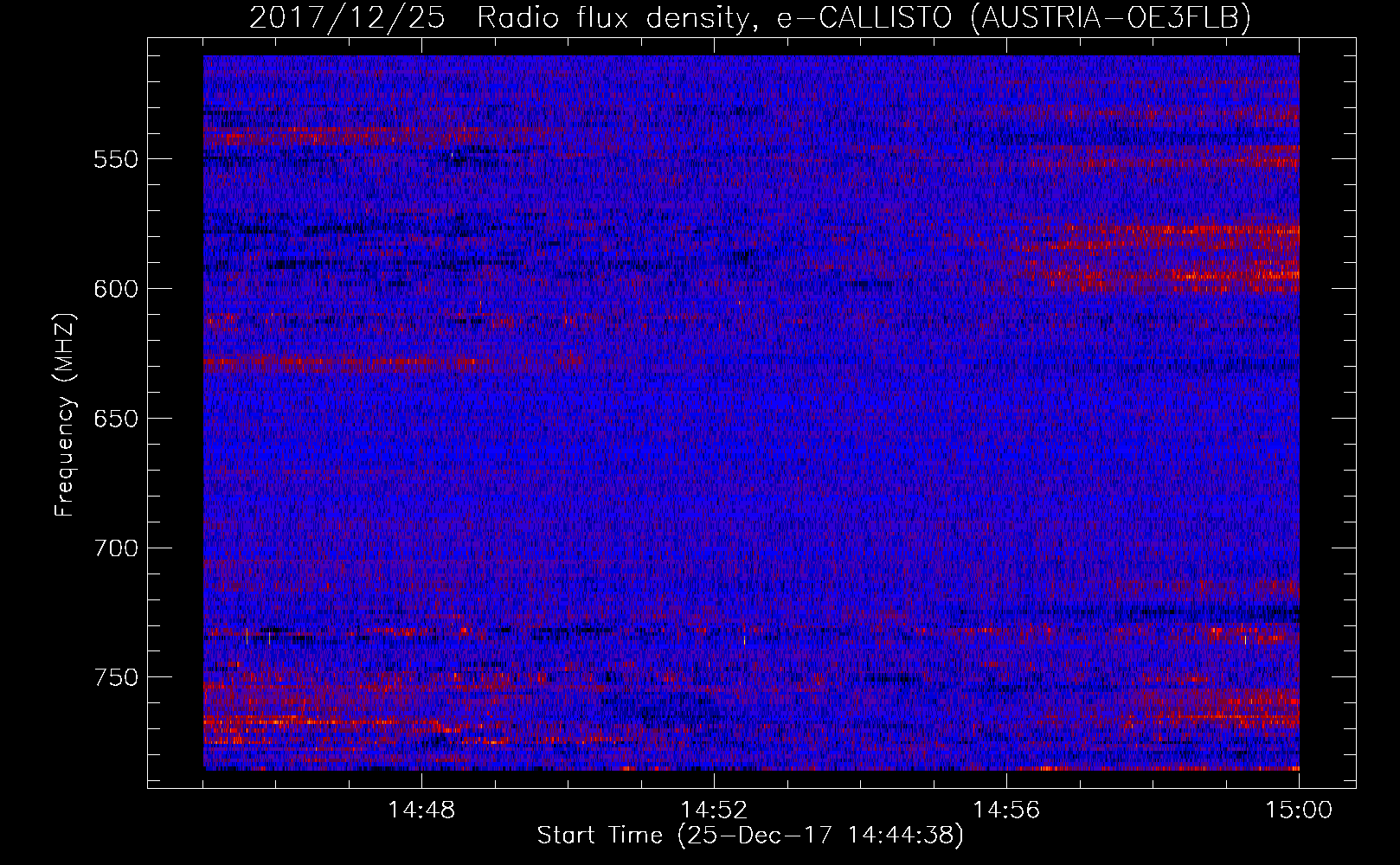Click the plot title 'Radio flux density, e-CALLISTO (AUSTRIA-OE3FLB)'
1400x865 pixels.
click(864, 17)
